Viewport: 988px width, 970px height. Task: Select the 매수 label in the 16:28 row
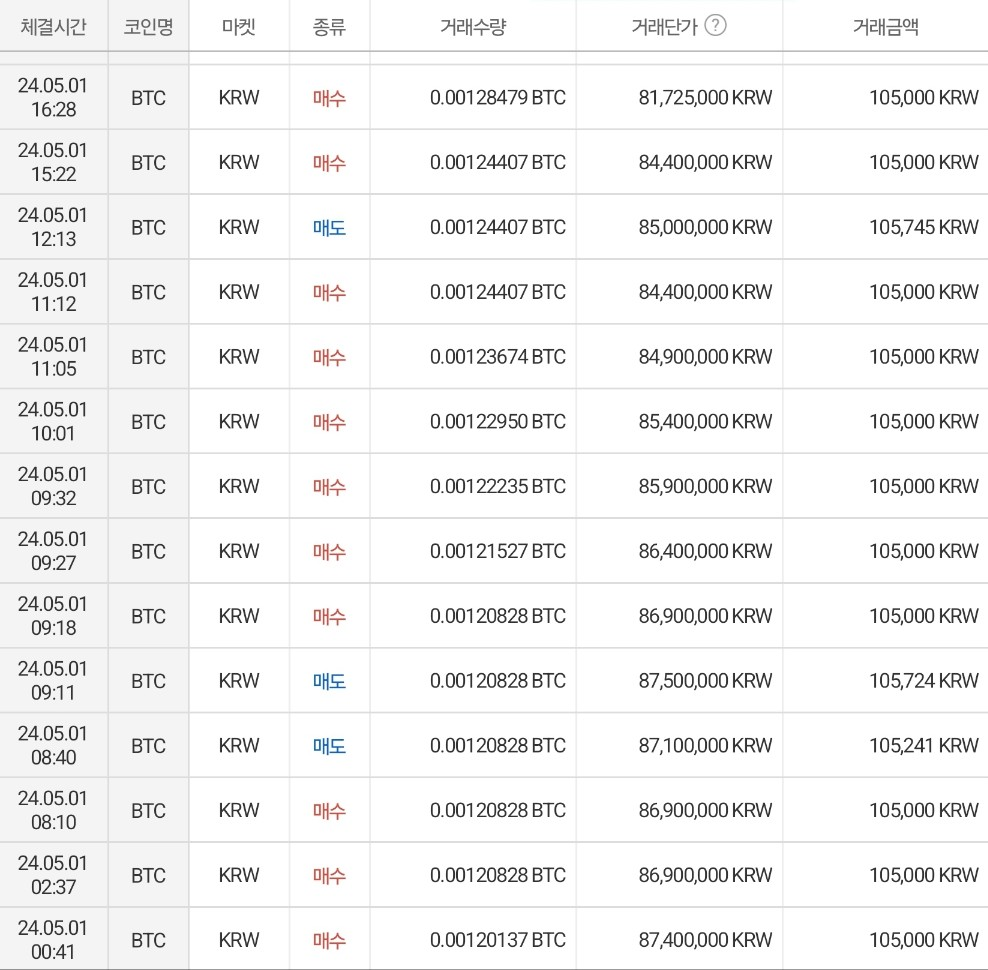(x=330, y=98)
